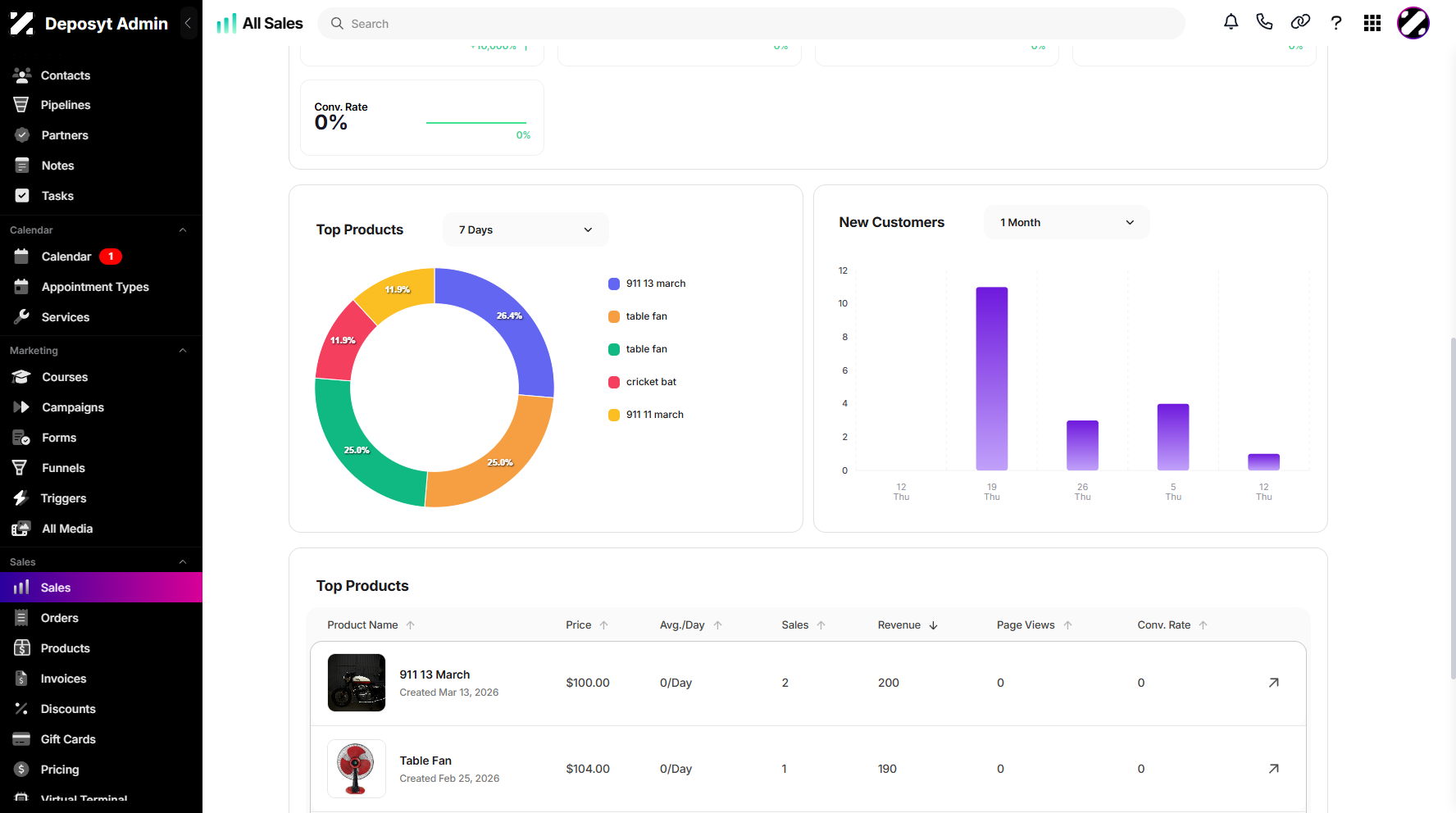Click cricket bat red legend swatch
1456x813 pixels.
[614, 382]
